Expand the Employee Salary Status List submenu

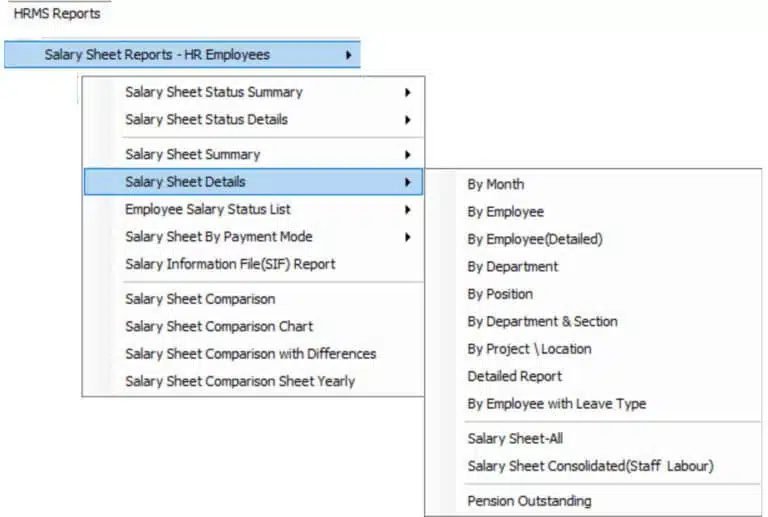(x=207, y=209)
